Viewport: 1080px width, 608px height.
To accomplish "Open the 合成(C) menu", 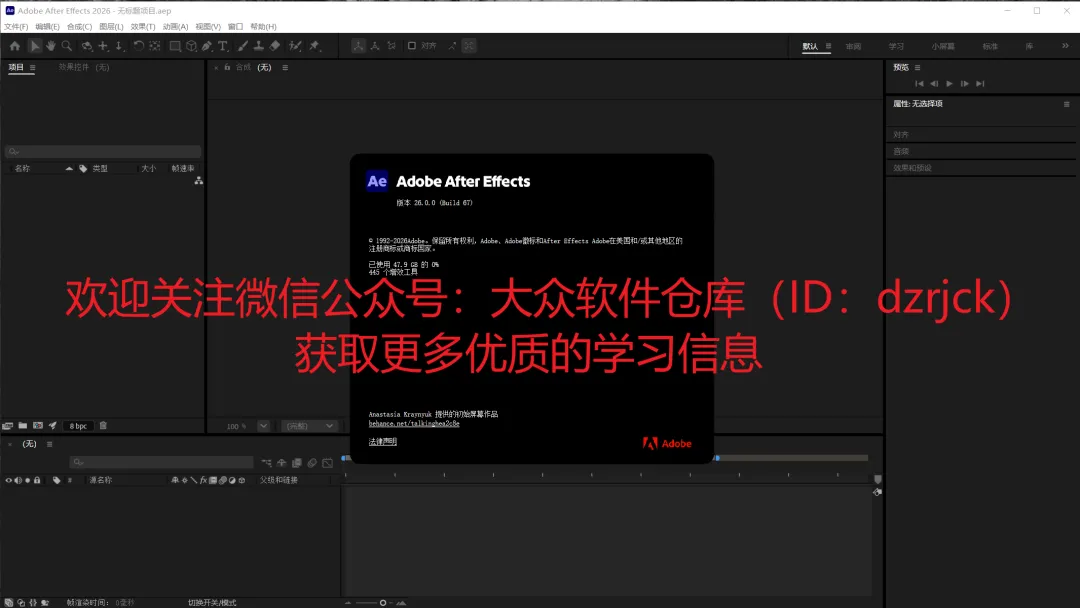I will pyautogui.click(x=79, y=27).
